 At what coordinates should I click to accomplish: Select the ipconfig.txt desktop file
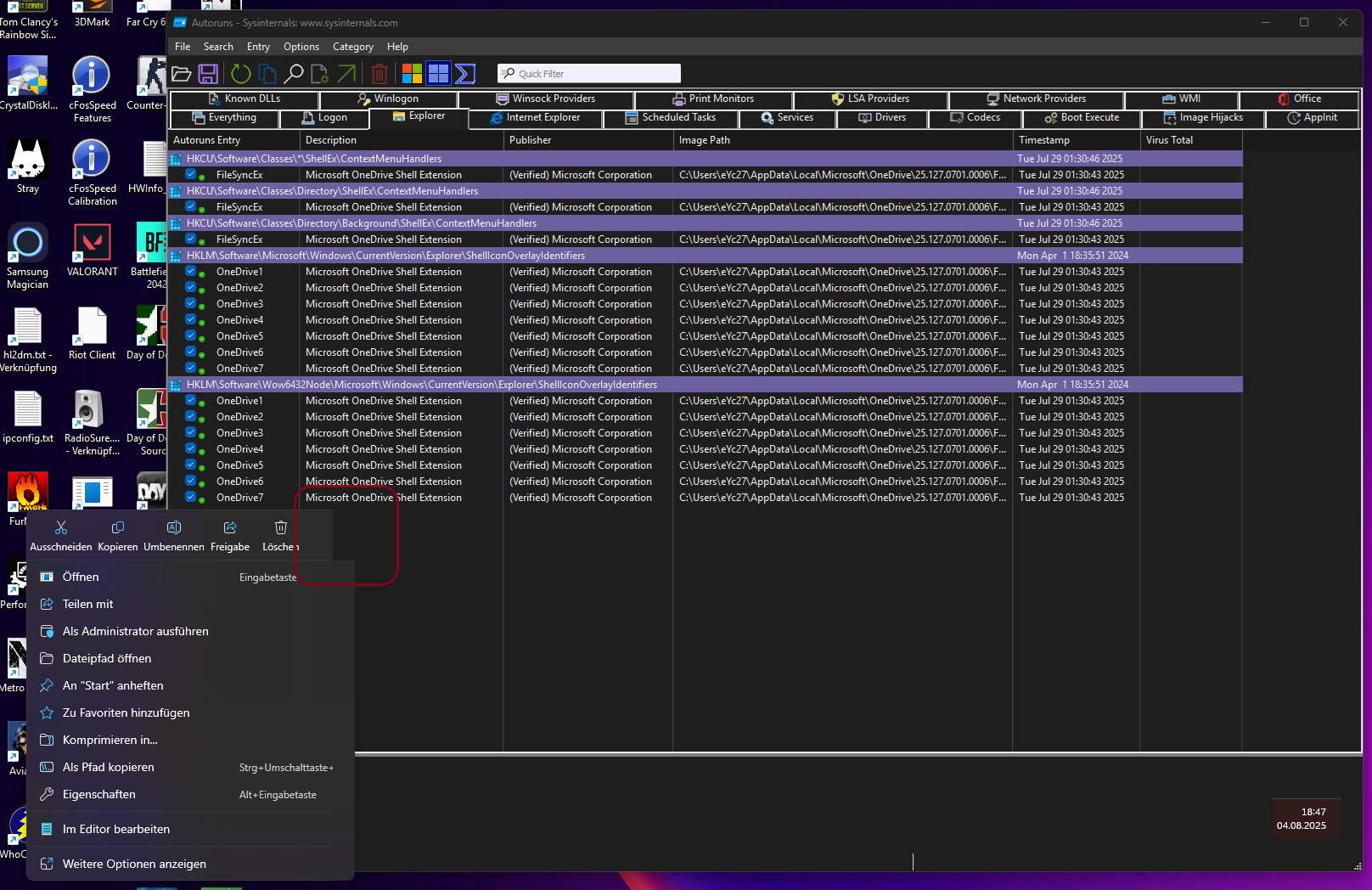[x=28, y=416]
